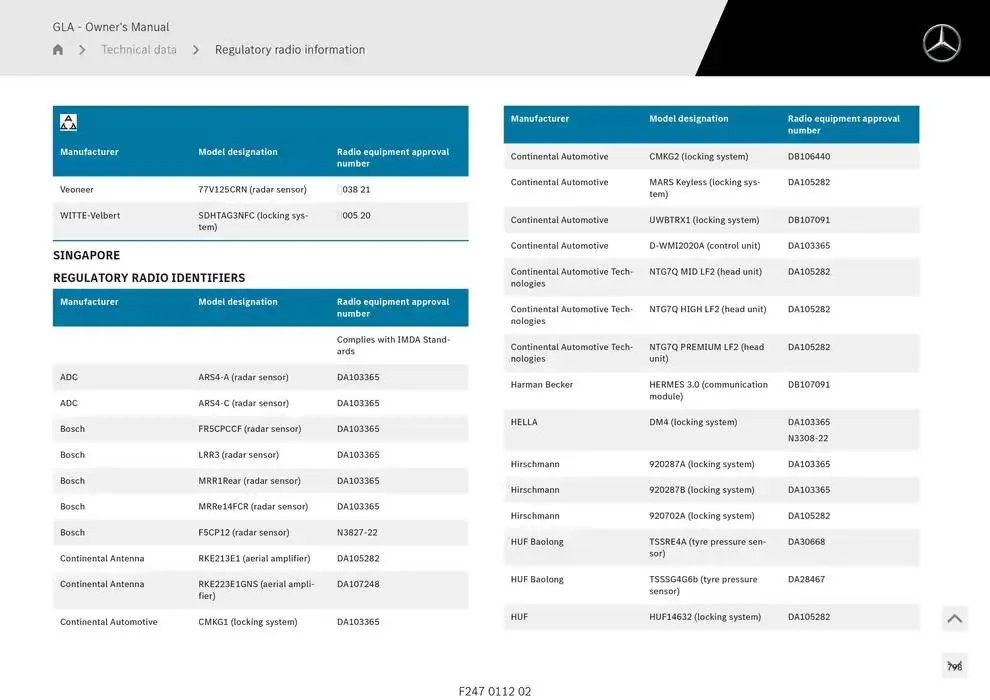
Task: Go to the manual home icon
Action: point(58,50)
